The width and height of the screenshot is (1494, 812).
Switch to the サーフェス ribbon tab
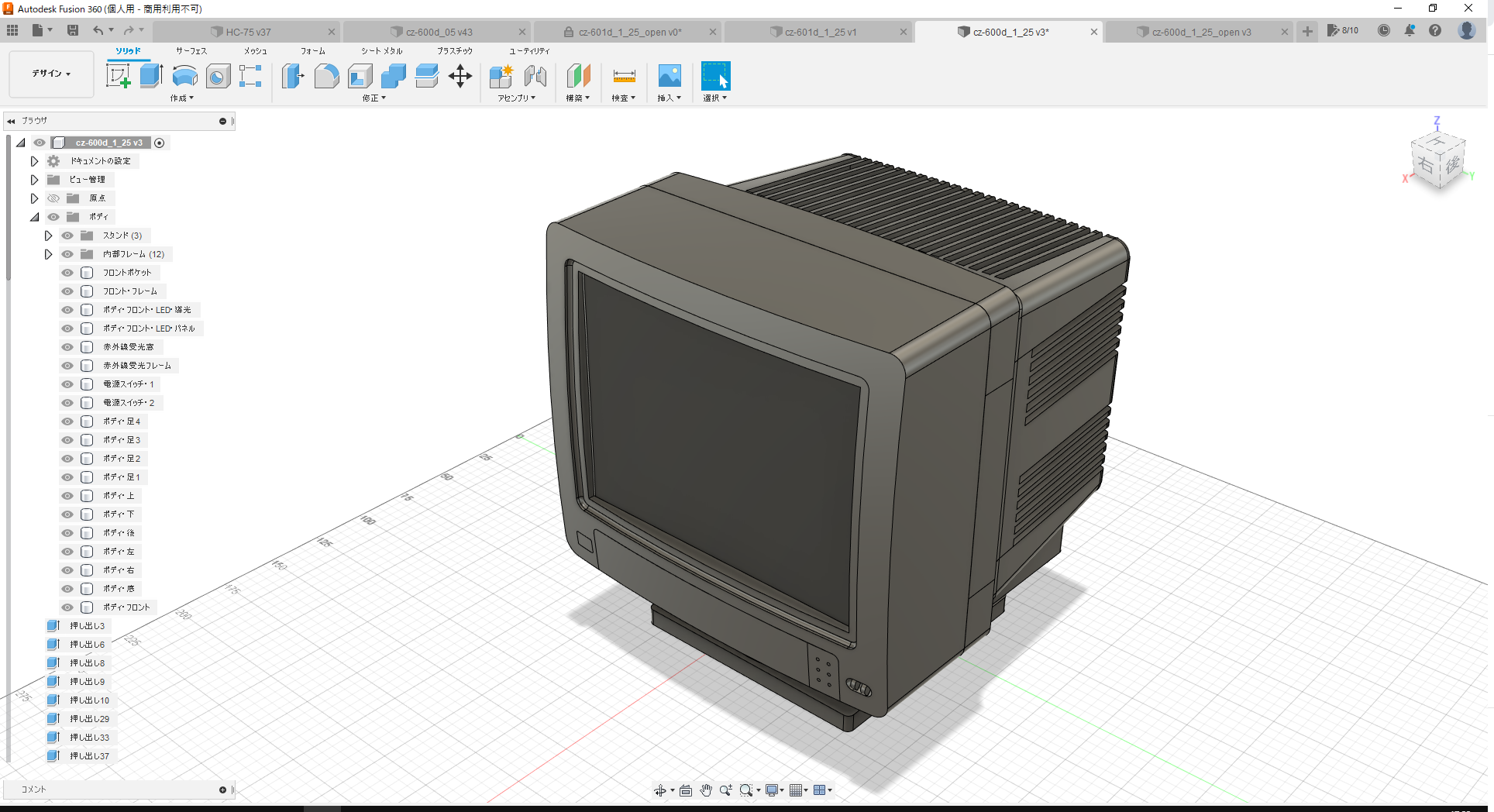tap(191, 50)
